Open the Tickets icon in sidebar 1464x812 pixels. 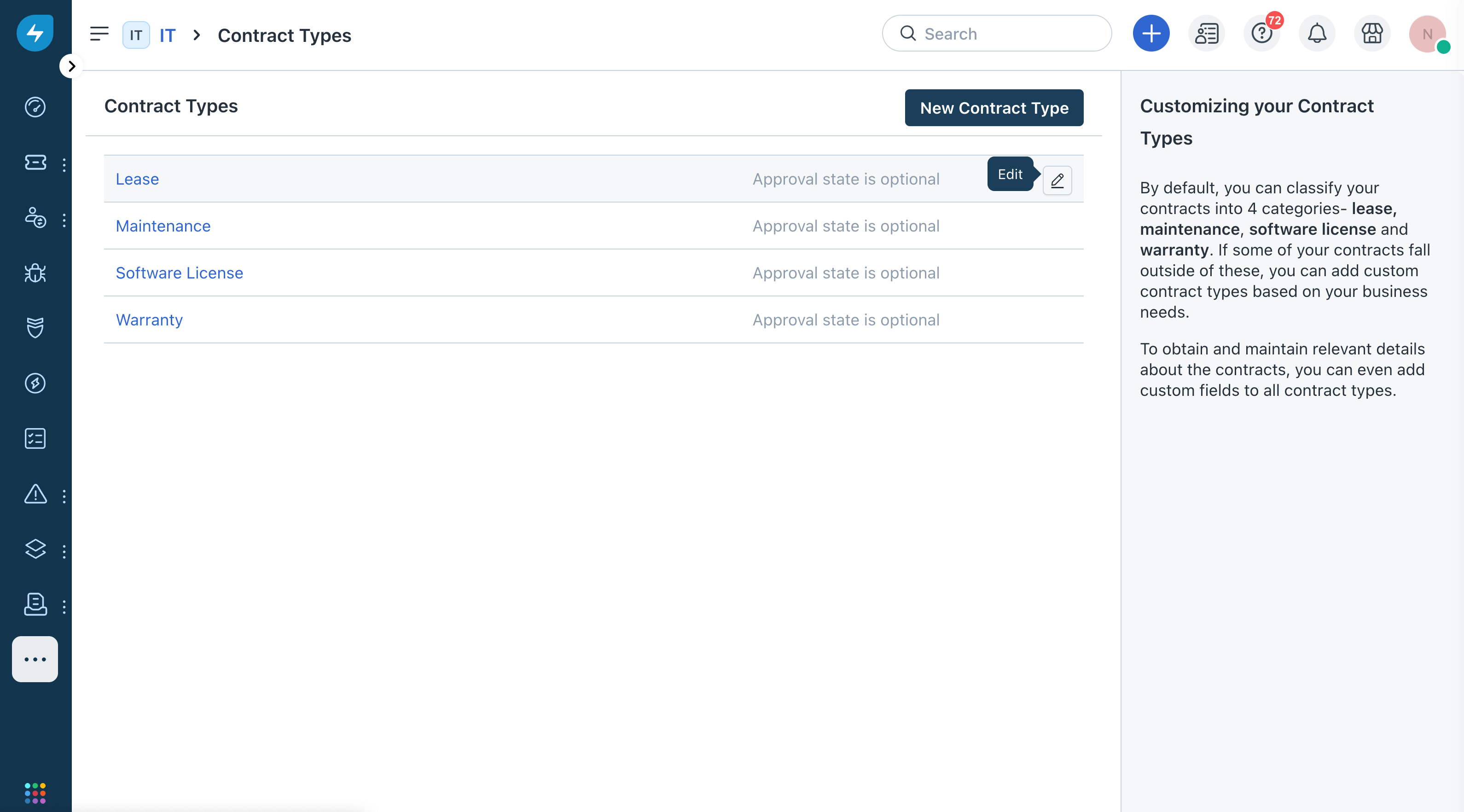click(x=35, y=162)
